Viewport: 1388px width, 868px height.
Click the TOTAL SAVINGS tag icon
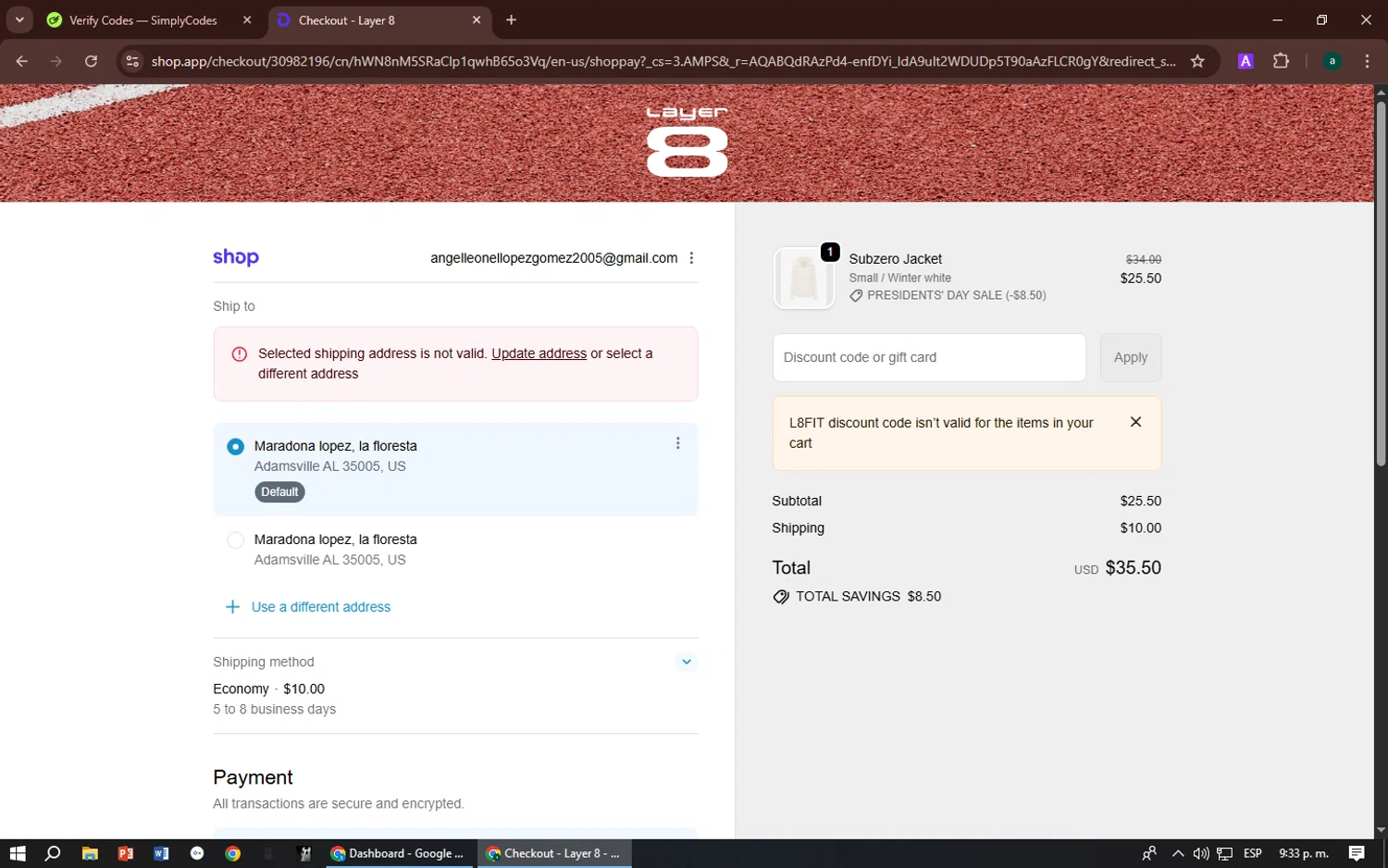point(781,597)
